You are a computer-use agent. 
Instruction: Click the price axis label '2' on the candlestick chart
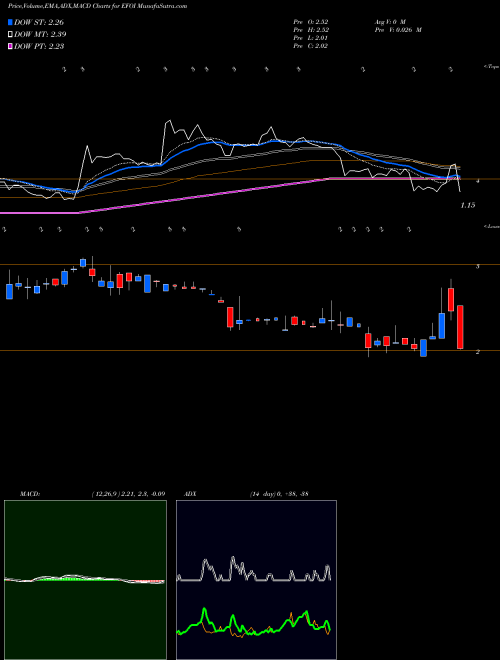pos(477,352)
